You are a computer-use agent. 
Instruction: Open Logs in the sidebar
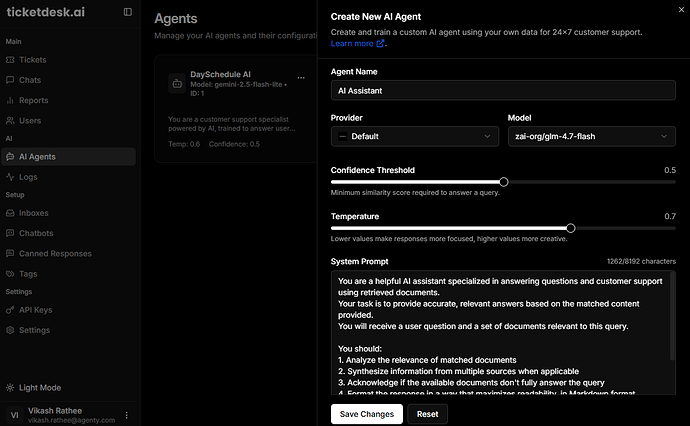[68, 177]
